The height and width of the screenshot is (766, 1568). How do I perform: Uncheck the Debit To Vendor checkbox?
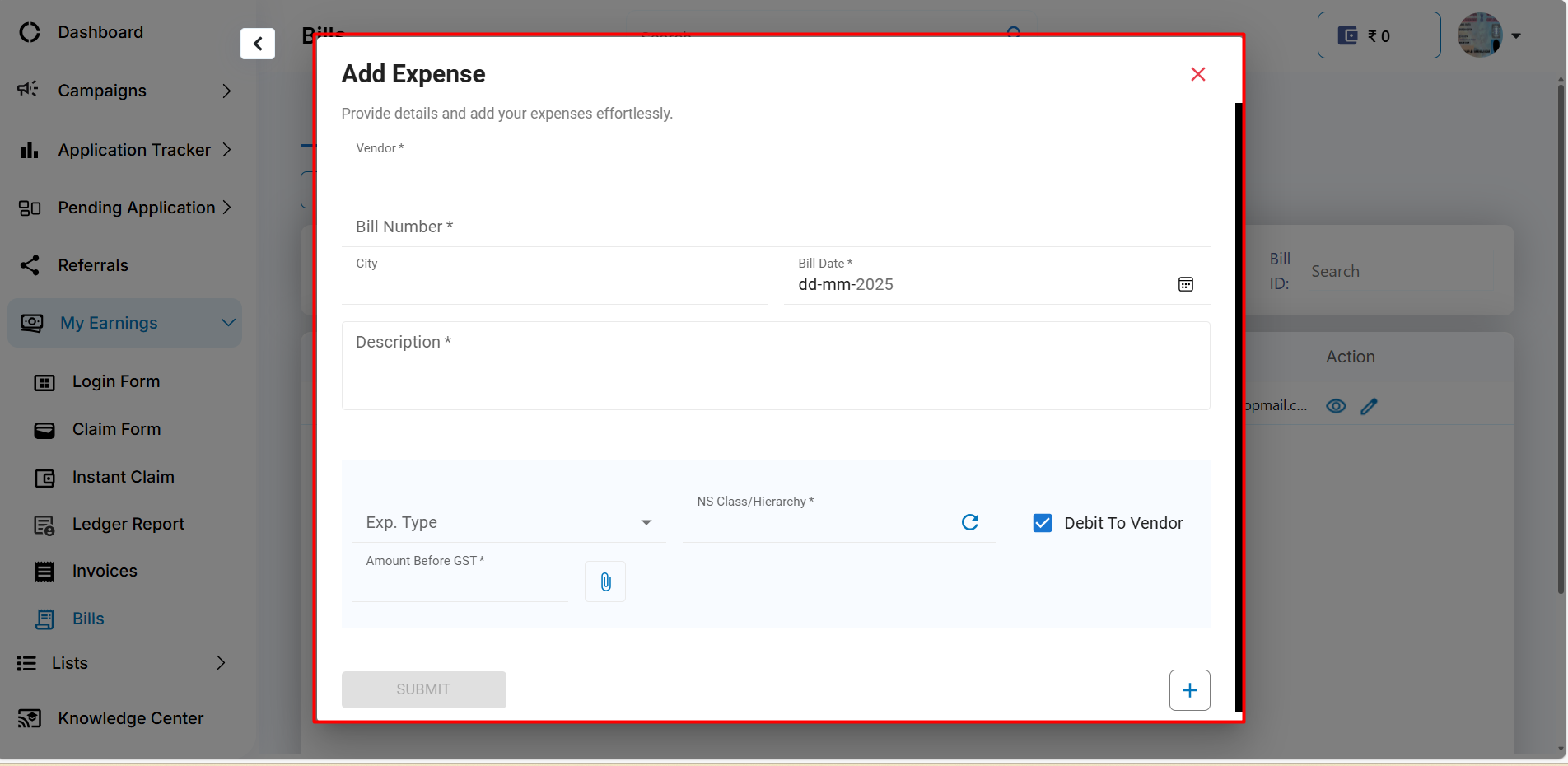(1043, 523)
